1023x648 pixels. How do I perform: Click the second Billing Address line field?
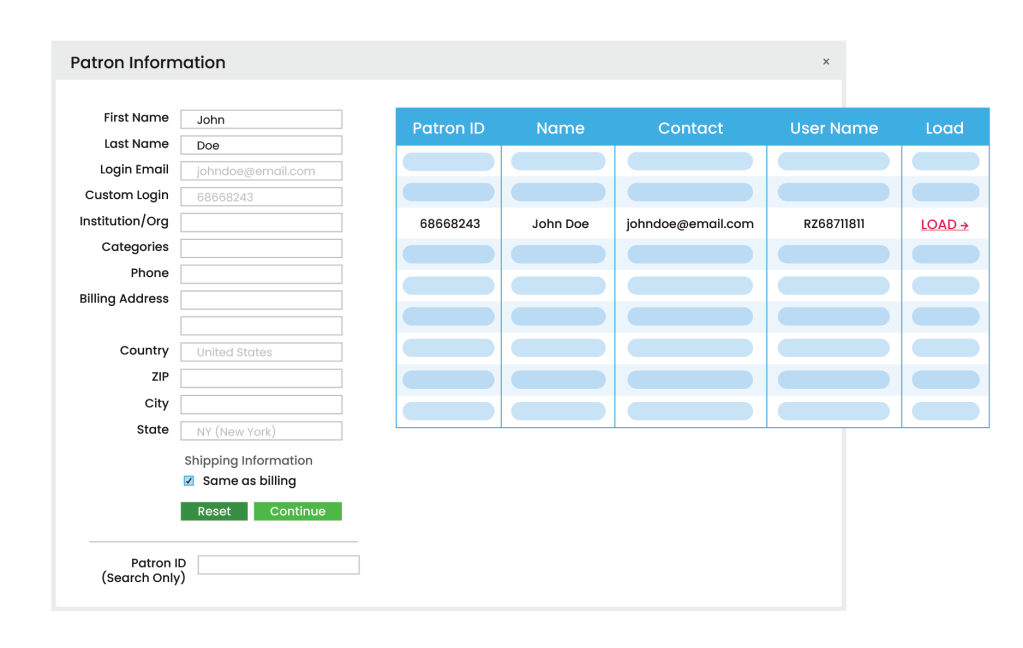click(x=261, y=326)
